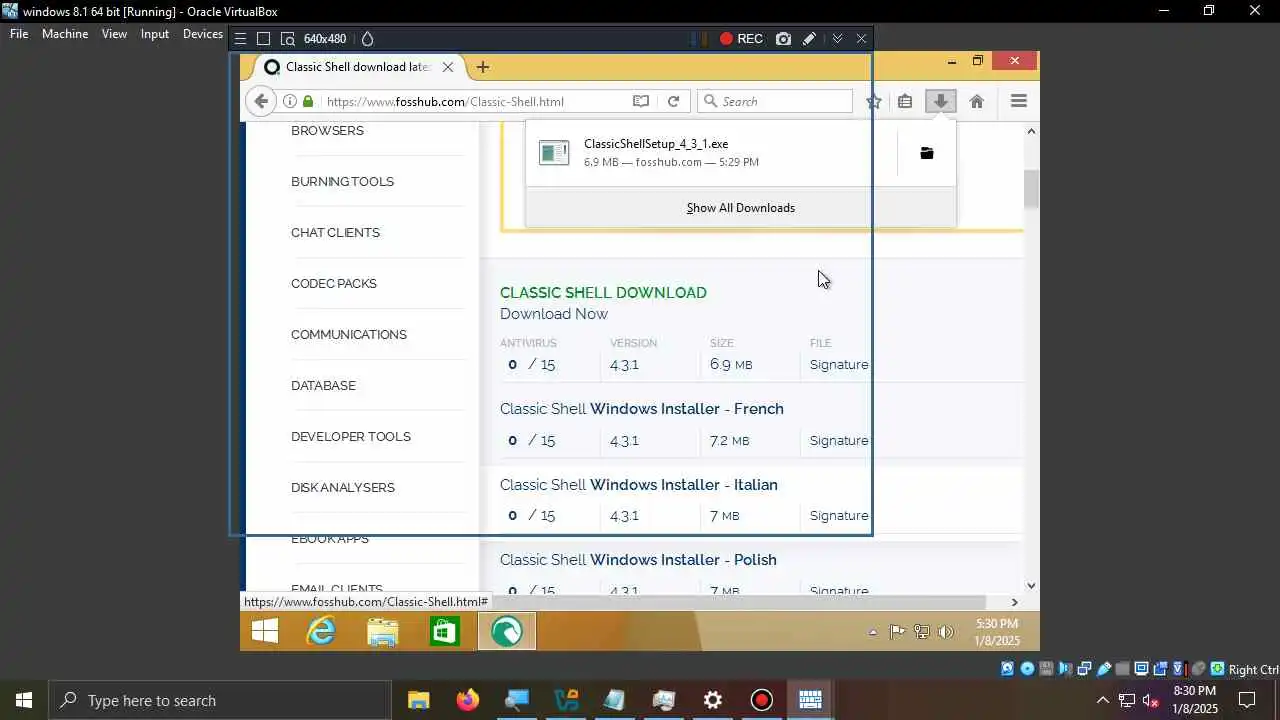Screen dimensions: 1280x720
Task: Open a new Firefox tab
Action: click(x=483, y=67)
